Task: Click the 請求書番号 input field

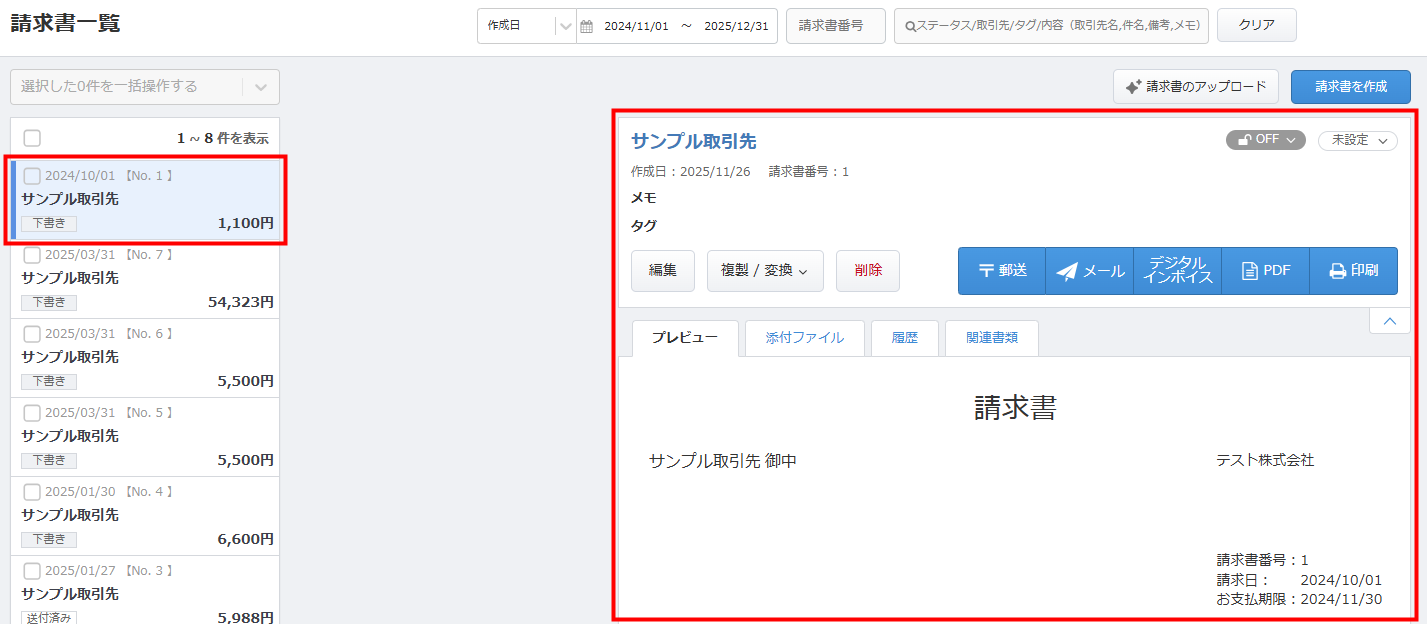Action: tap(835, 26)
